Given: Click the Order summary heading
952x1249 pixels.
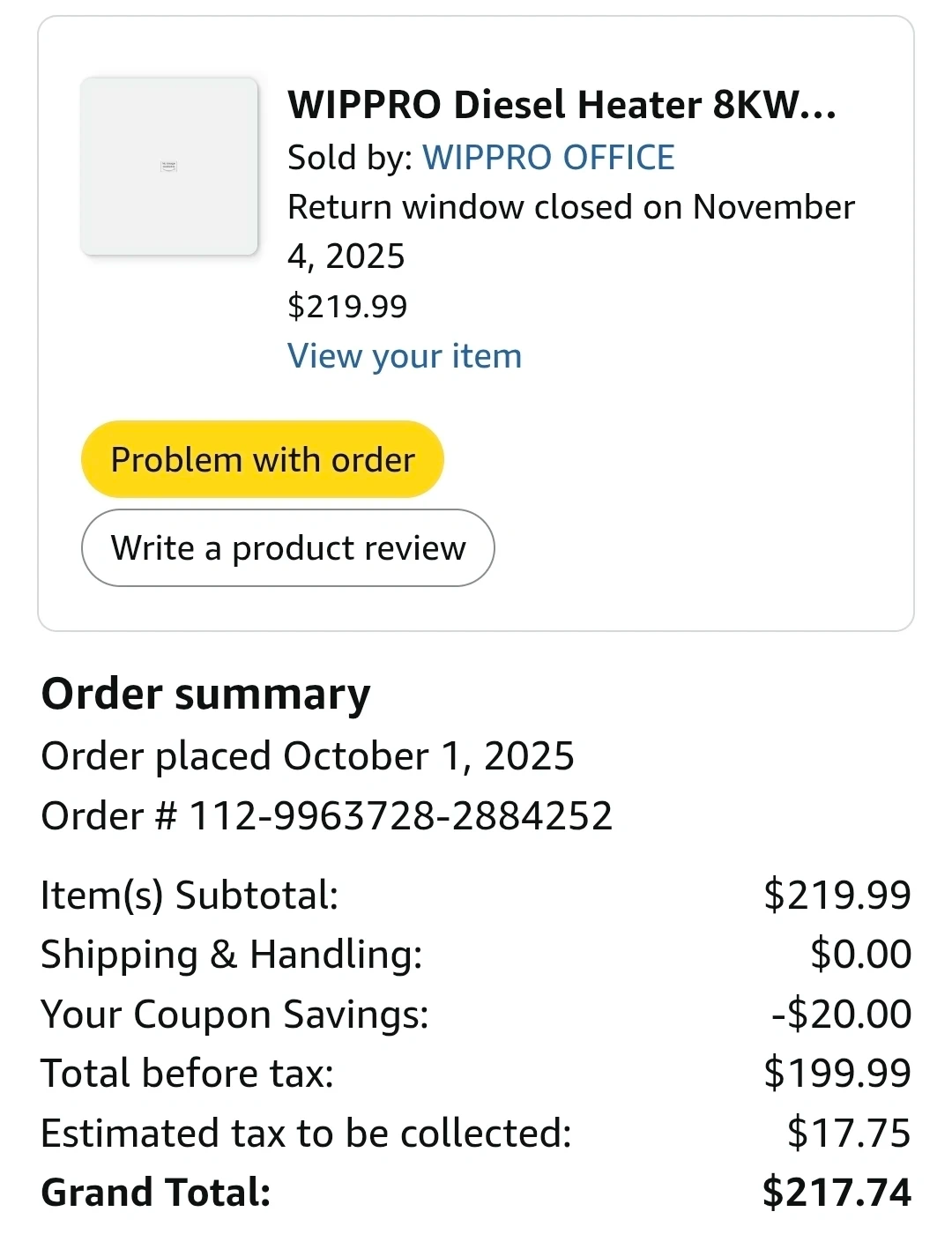Looking at the screenshot, I should (x=205, y=694).
